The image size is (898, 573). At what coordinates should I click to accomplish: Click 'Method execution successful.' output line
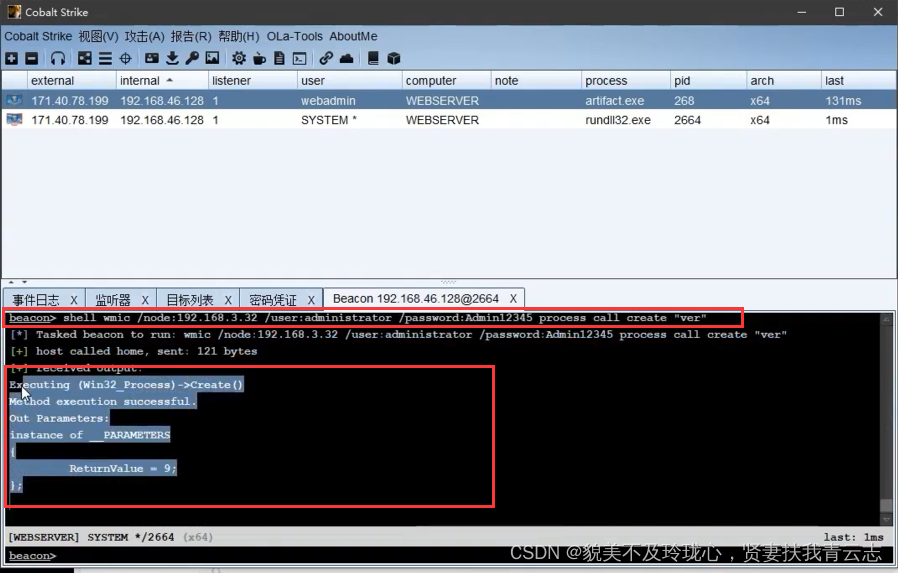pyautogui.click(x=103, y=401)
